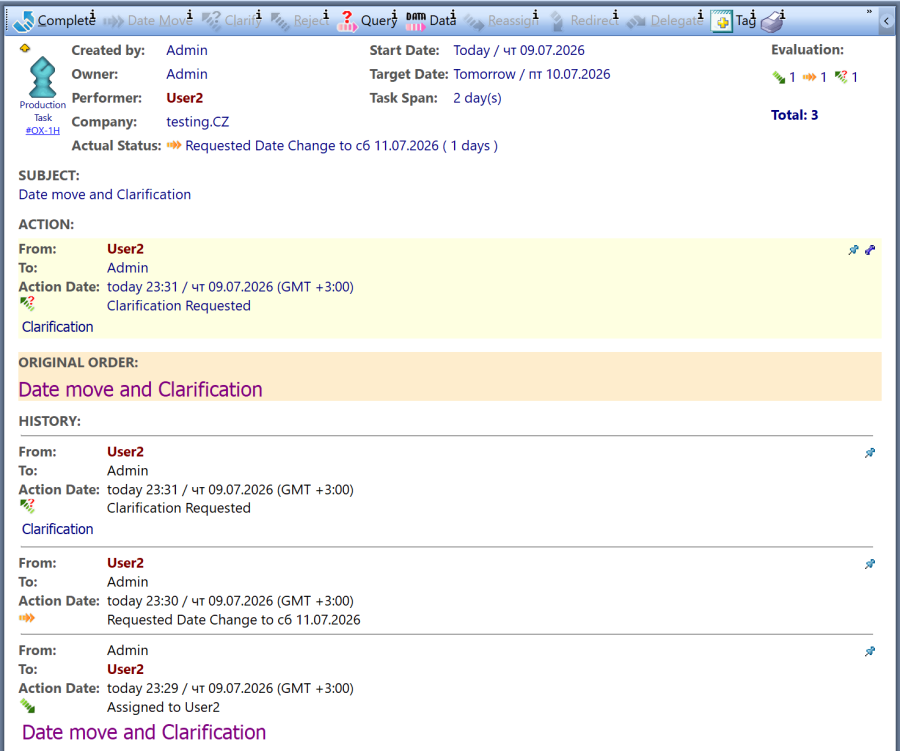Click the orange date-change evaluation icon
This screenshot has height=751, width=900.
(x=809, y=77)
